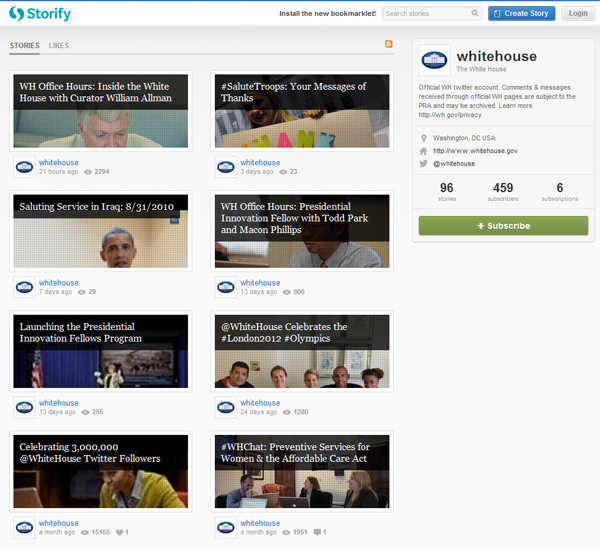The width and height of the screenshot is (600, 549).
Task: Switch to the Likes tab
Action: 59,46
